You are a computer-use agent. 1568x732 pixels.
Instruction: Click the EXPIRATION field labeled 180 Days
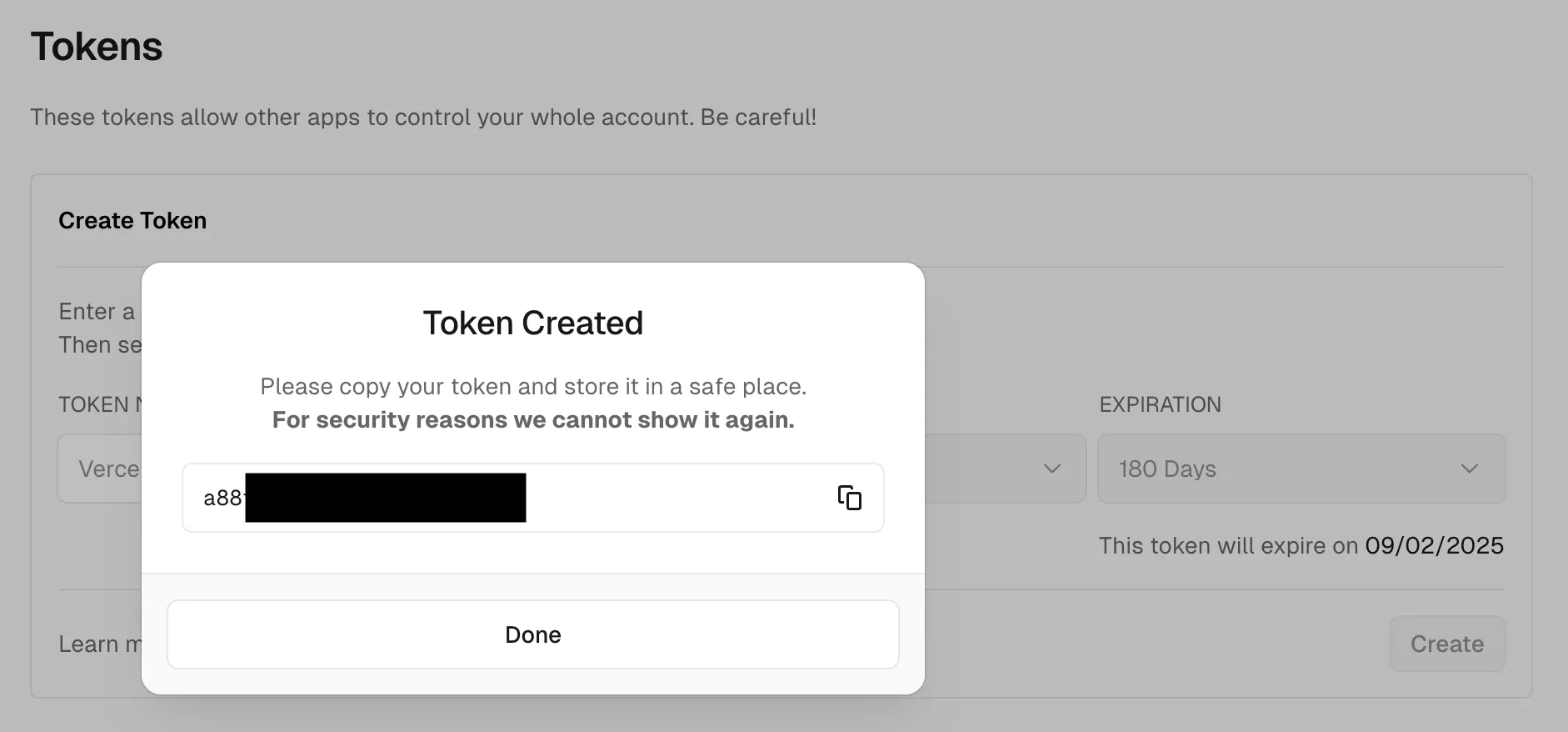tap(1301, 469)
